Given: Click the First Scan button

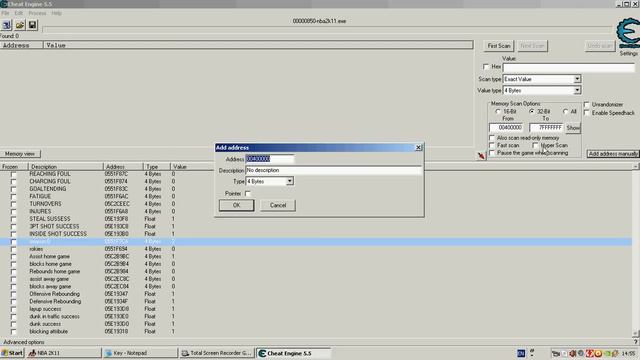Looking at the screenshot, I should (499, 46).
